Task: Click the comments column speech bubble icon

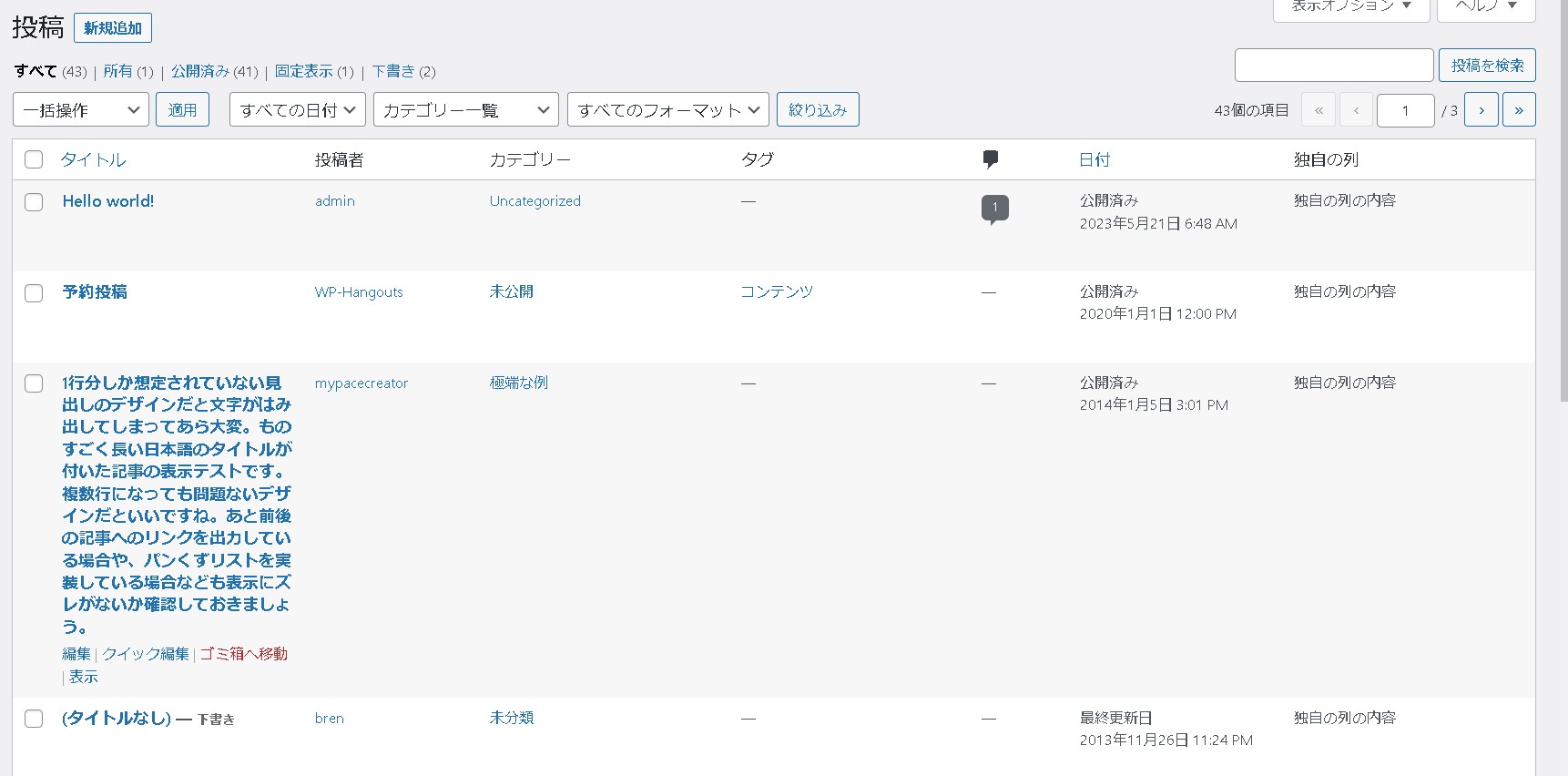Action: [x=991, y=159]
